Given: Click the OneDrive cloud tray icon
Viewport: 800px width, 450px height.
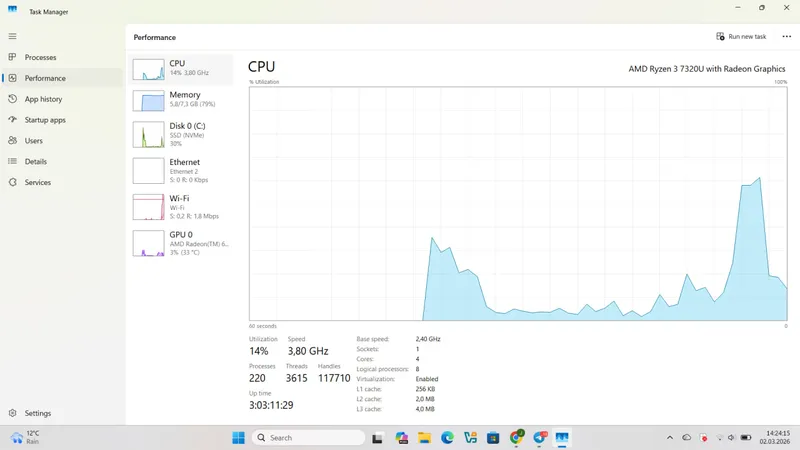Looking at the screenshot, I should click(687, 438).
